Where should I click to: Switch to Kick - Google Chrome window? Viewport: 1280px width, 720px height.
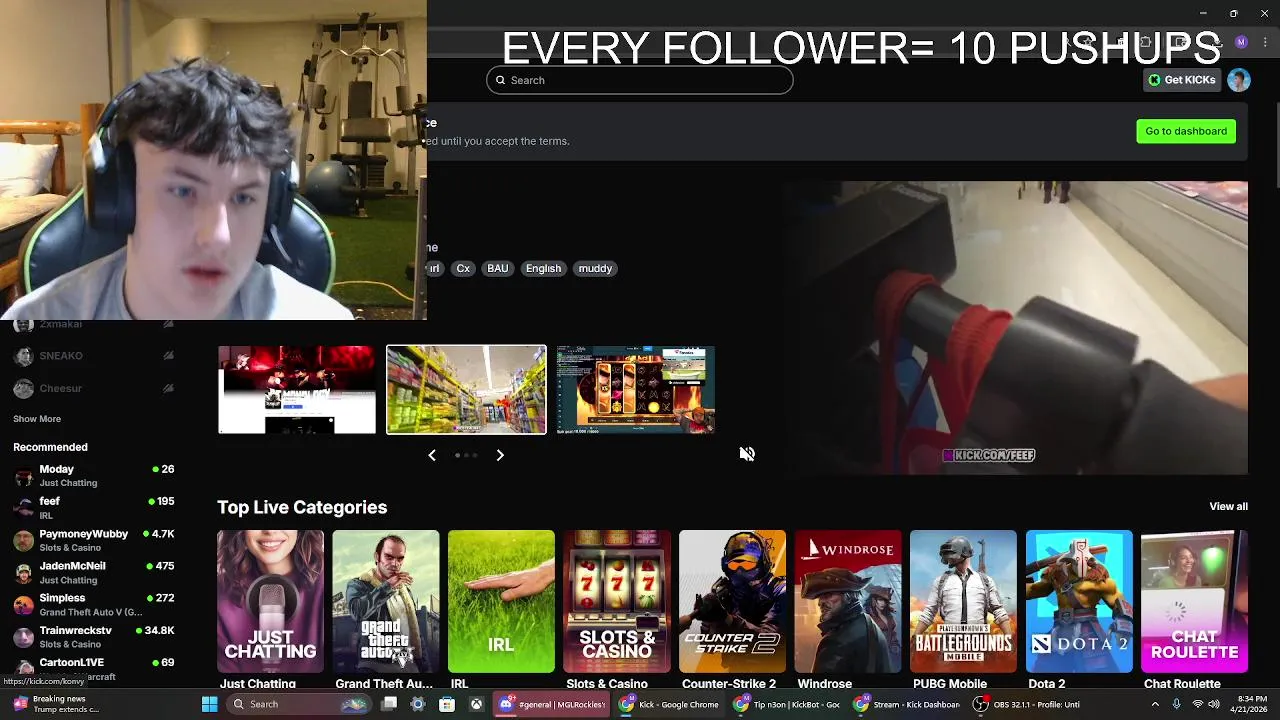tap(668, 704)
